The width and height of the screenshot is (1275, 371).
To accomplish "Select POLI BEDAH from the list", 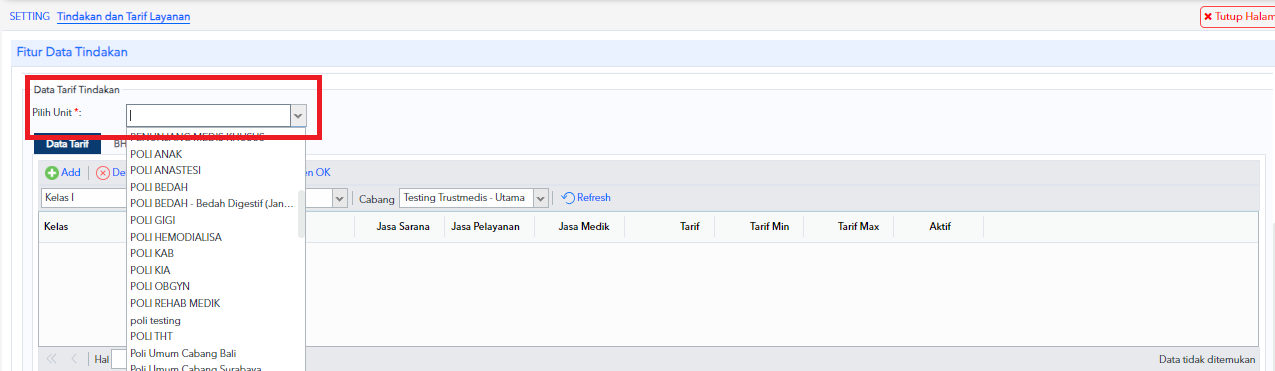I will [x=159, y=187].
